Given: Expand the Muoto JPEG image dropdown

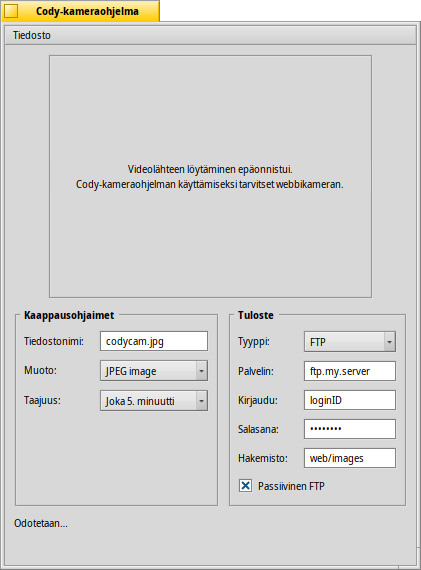Looking at the screenshot, I should (154, 371).
